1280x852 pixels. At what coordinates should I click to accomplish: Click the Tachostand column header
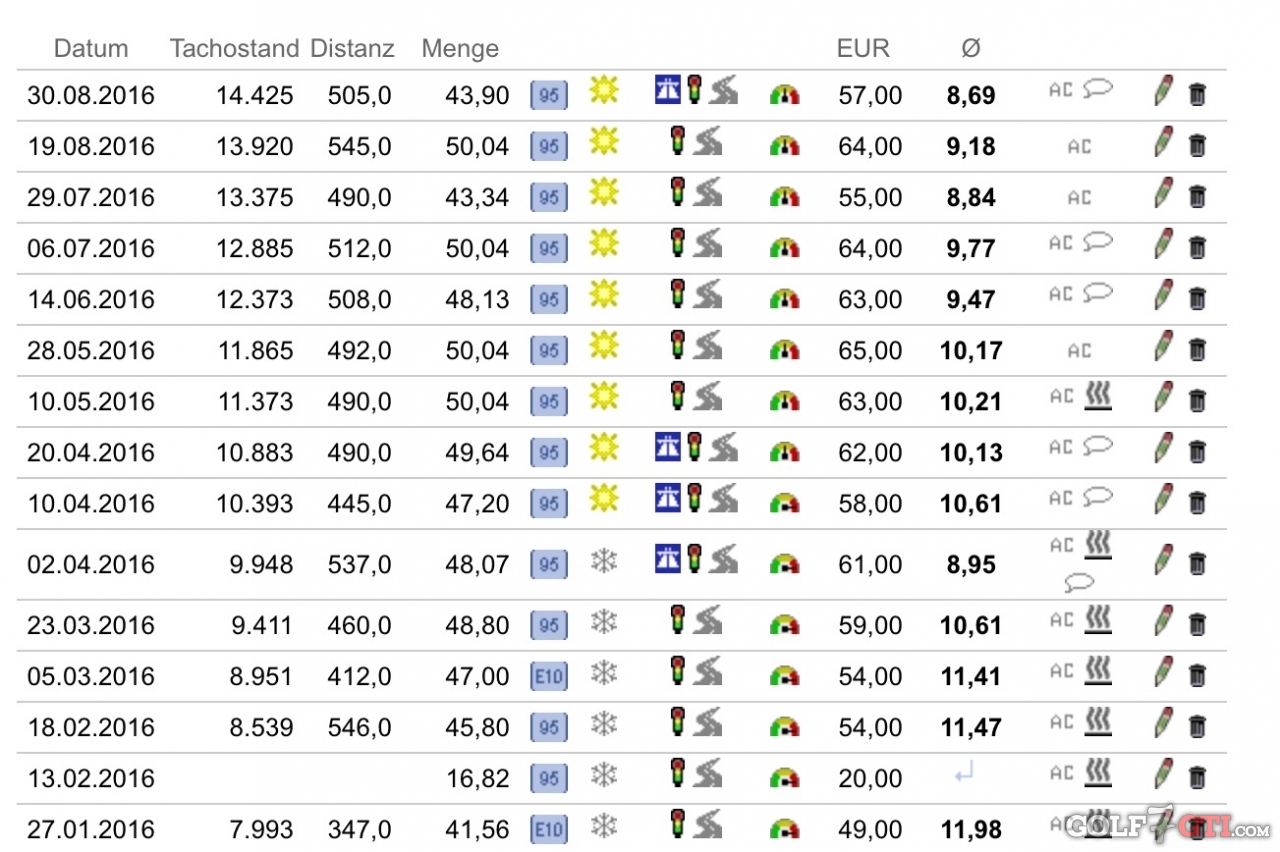234,48
